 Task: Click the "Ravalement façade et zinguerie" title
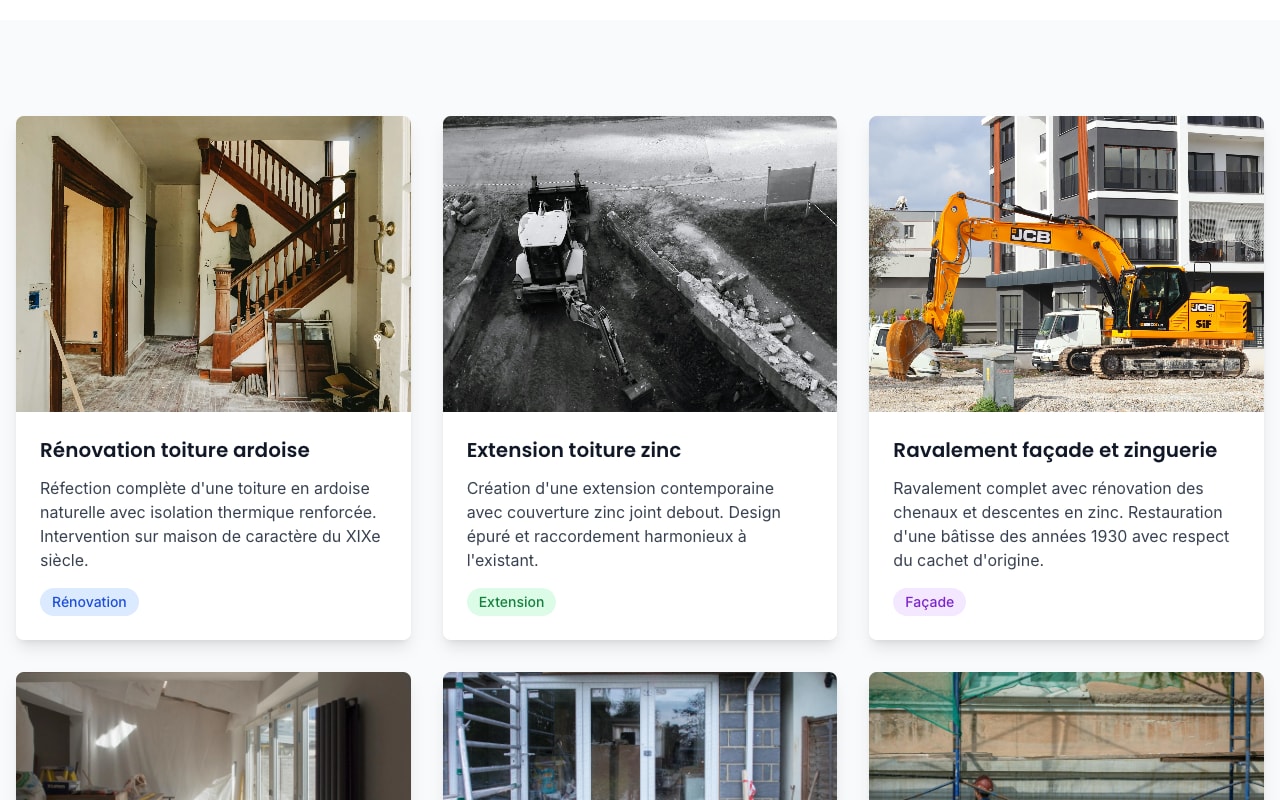pyautogui.click(x=1055, y=450)
